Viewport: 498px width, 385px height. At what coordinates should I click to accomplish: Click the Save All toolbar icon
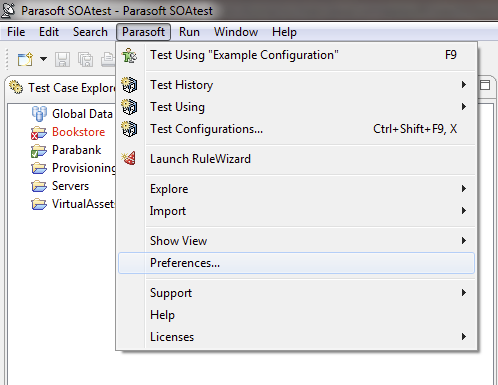pos(86,60)
